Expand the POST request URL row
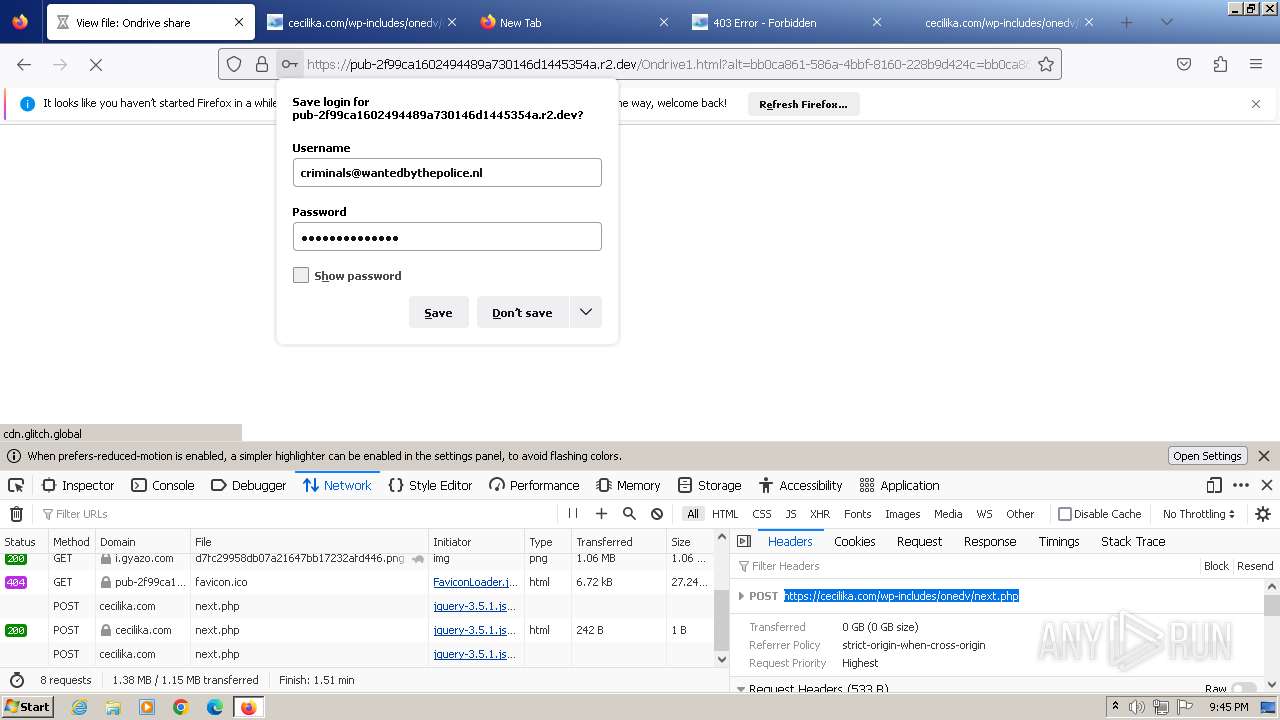This screenshot has height=720, width=1280. tap(741, 596)
